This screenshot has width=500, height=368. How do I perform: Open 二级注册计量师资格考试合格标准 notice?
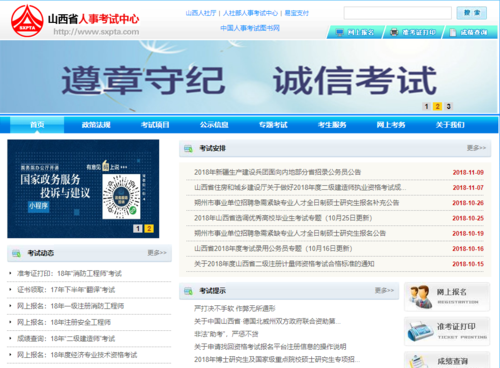(x=284, y=264)
